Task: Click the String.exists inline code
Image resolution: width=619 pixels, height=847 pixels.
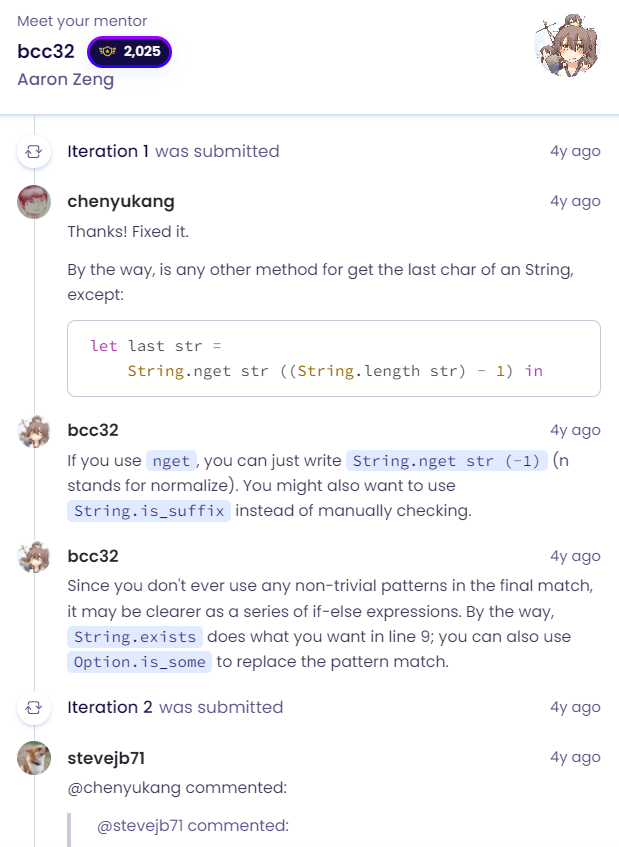Action: [135, 637]
